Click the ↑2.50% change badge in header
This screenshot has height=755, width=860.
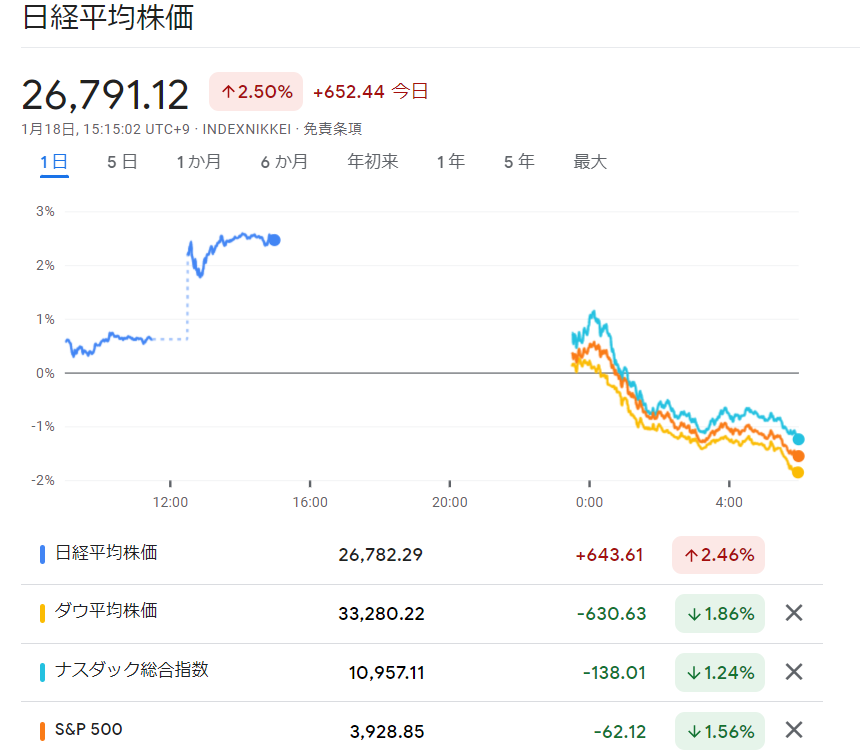click(x=256, y=92)
